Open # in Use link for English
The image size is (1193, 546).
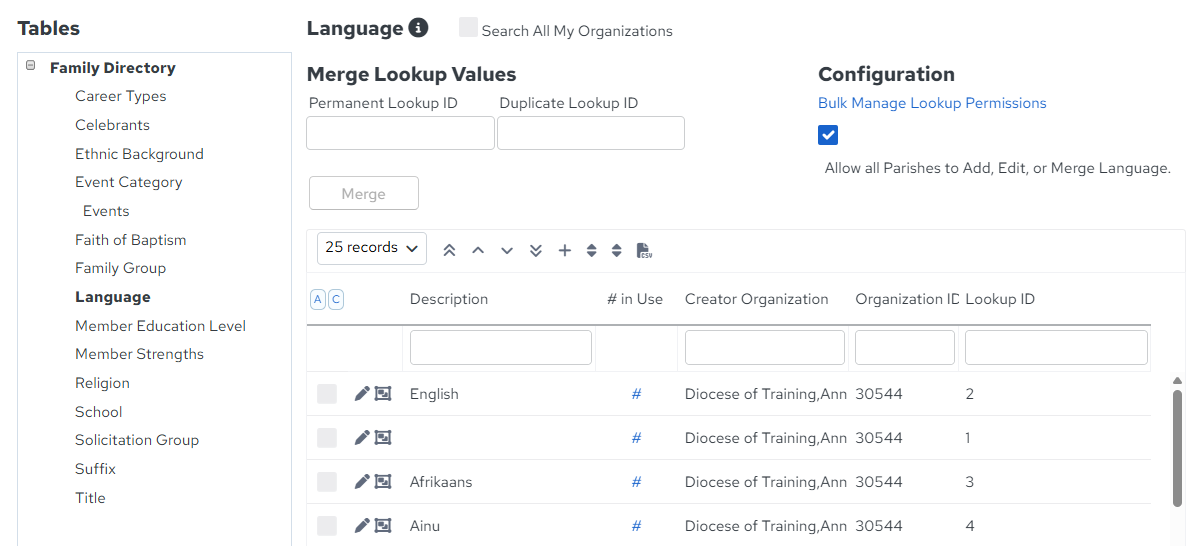[x=636, y=394]
